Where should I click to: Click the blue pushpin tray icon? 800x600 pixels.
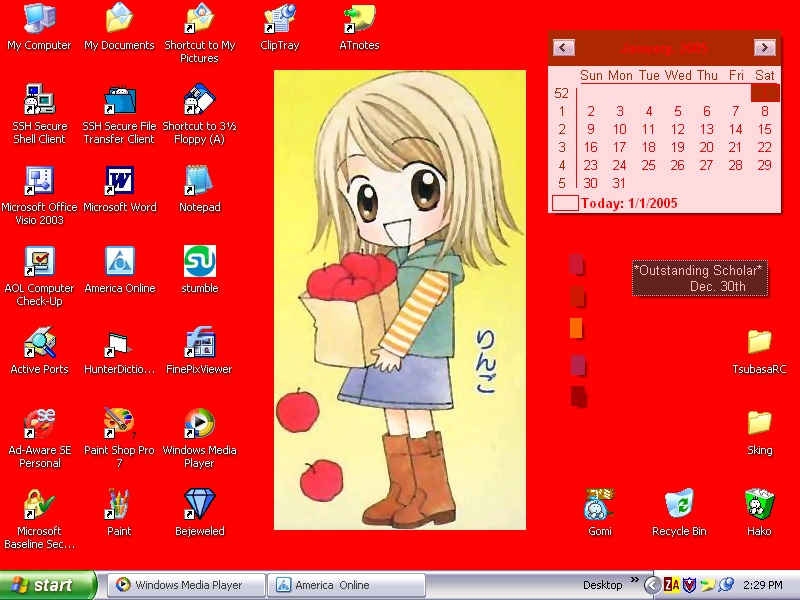[x=726, y=585]
